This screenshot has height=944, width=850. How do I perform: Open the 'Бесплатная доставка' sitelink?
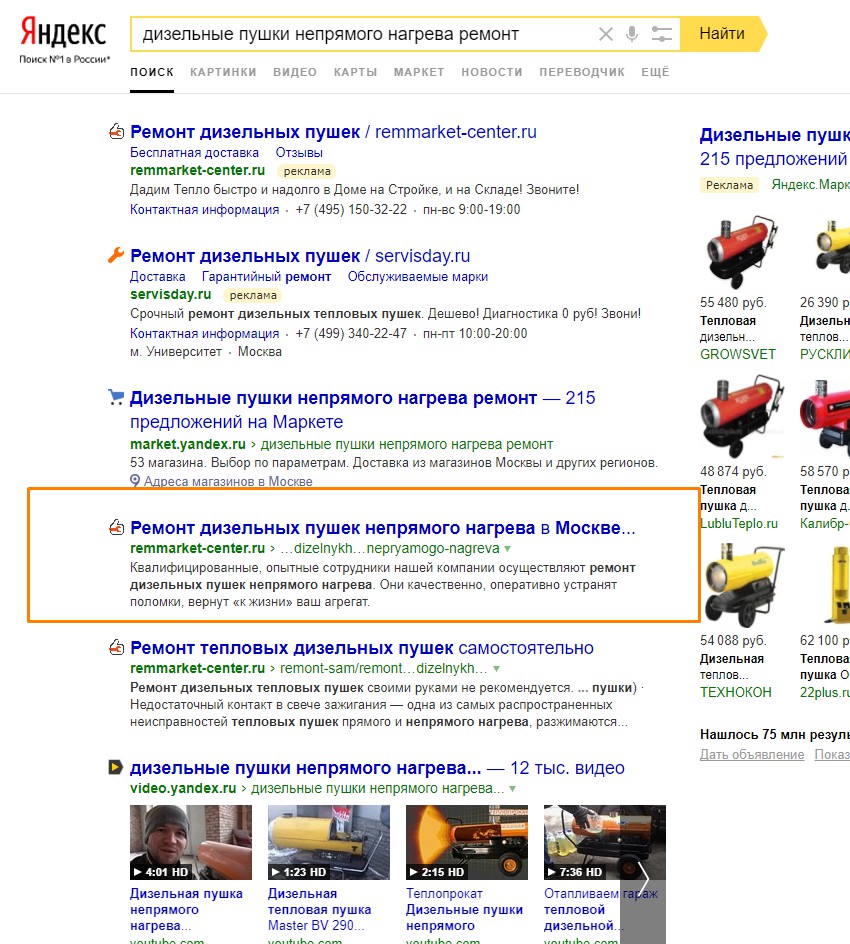click(x=194, y=153)
